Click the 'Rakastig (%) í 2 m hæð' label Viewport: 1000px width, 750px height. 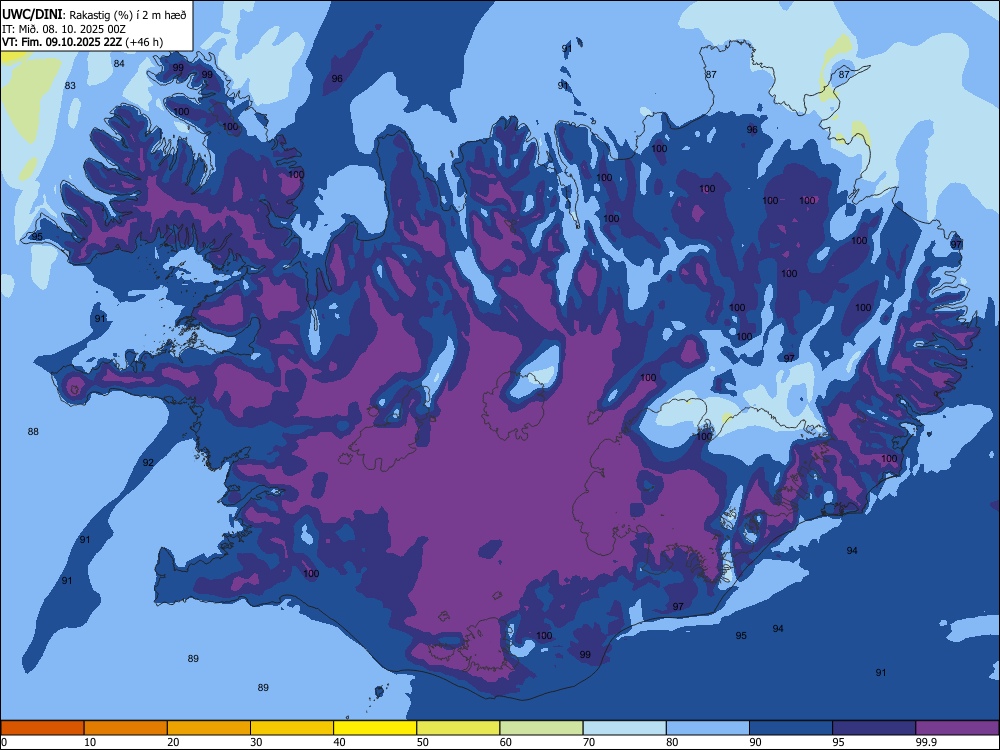pos(128,15)
